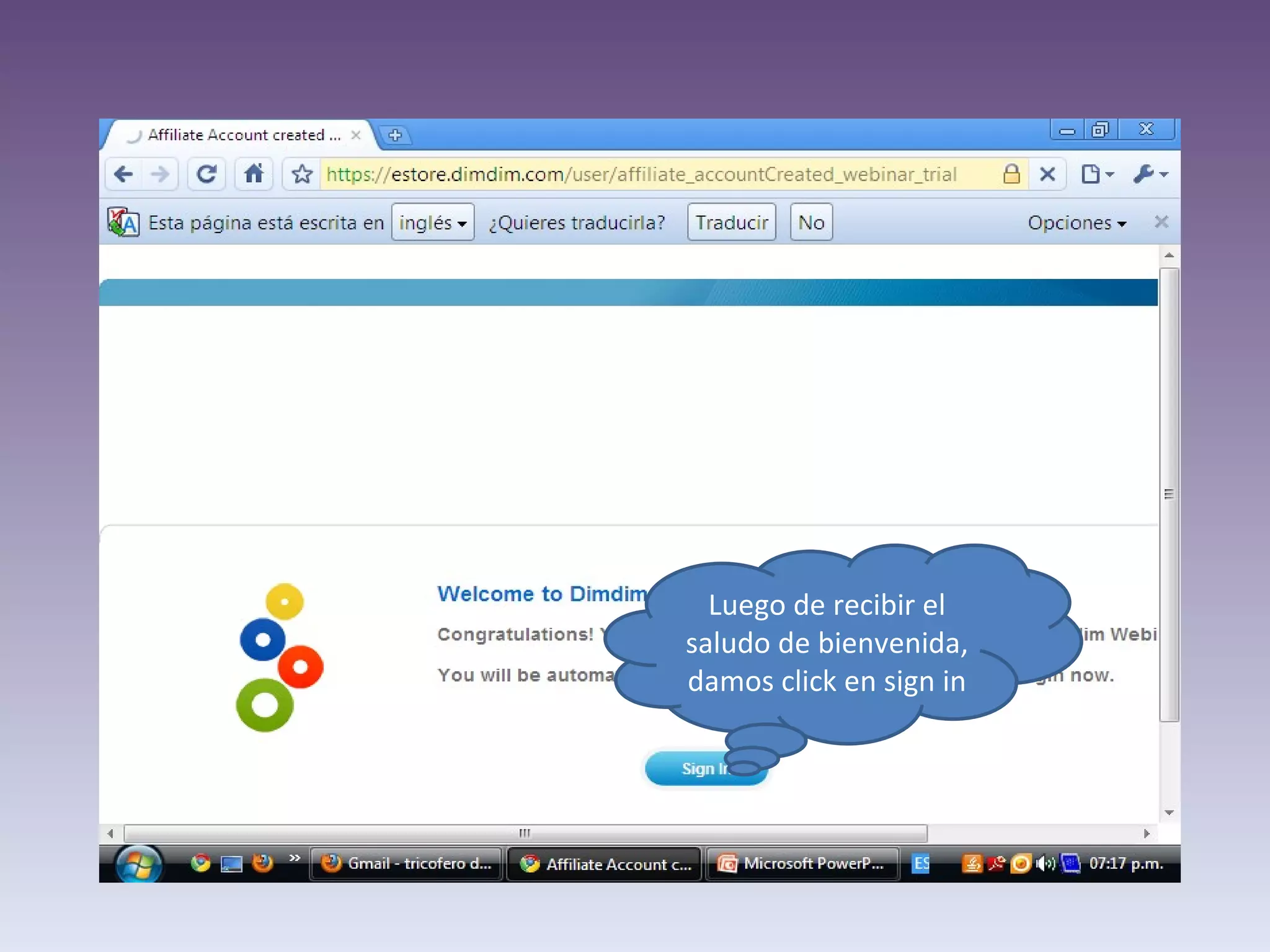Open the page menu icon
This screenshot has width=1270, height=952.
click(x=1096, y=174)
